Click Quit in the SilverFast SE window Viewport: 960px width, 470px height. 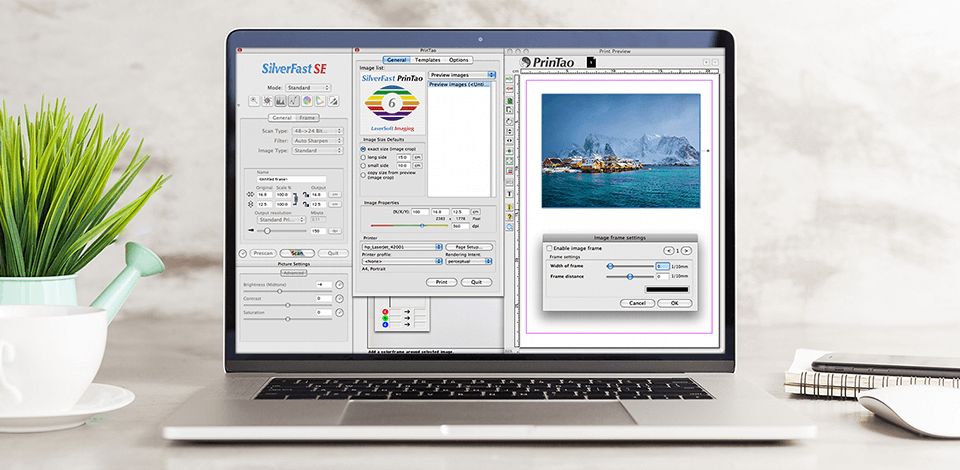click(x=333, y=253)
